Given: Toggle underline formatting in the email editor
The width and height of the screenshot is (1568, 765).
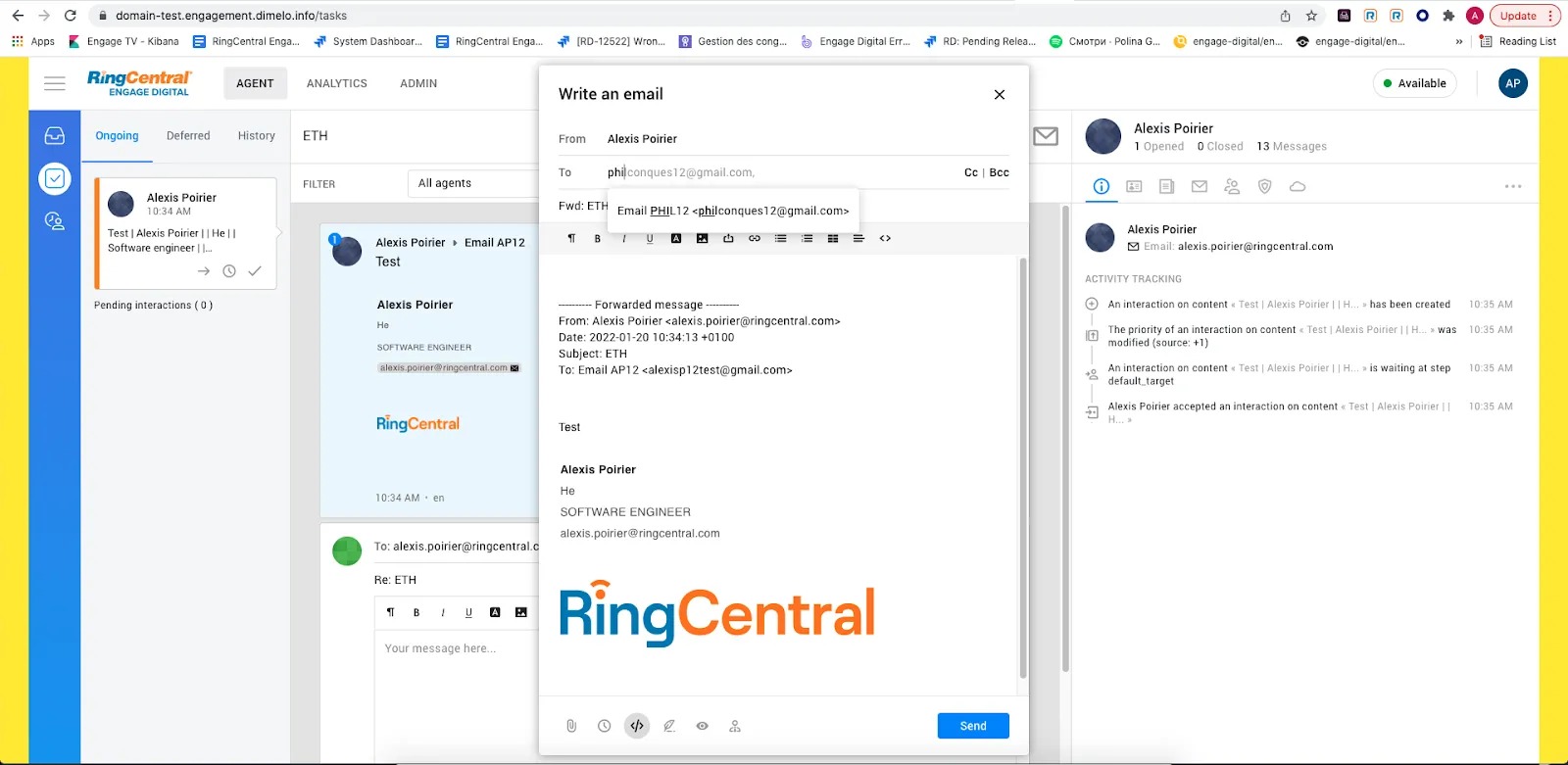Looking at the screenshot, I should point(650,238).
